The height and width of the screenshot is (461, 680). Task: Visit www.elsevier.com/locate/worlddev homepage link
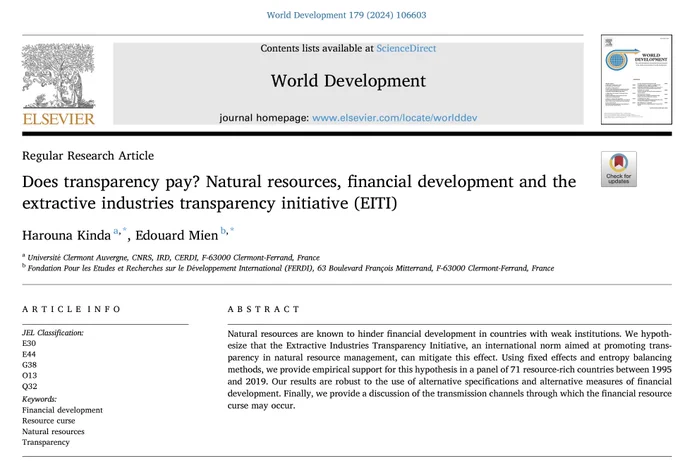click(x=395, y=118)
